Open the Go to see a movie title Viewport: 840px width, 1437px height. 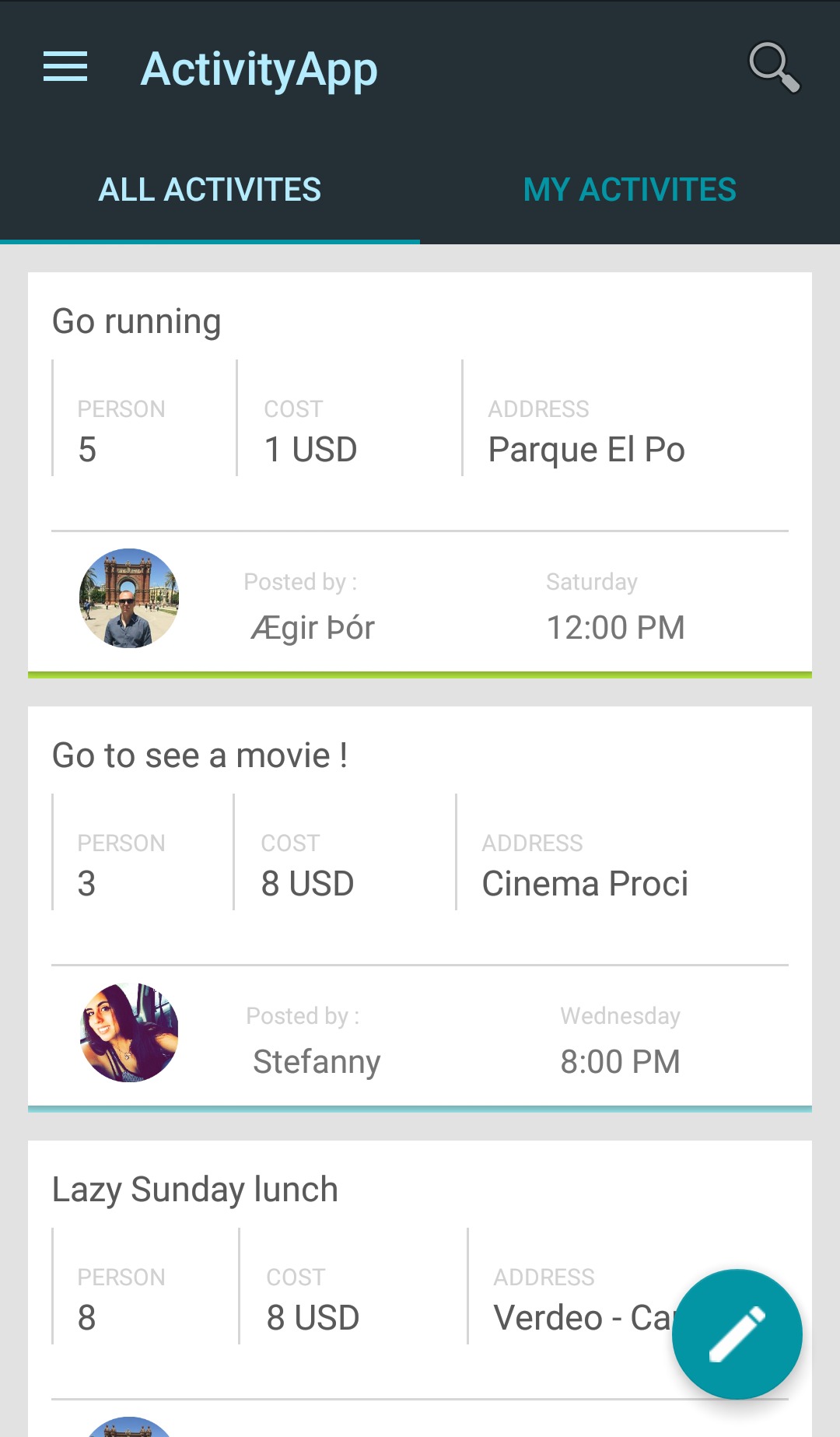point(200,756)
